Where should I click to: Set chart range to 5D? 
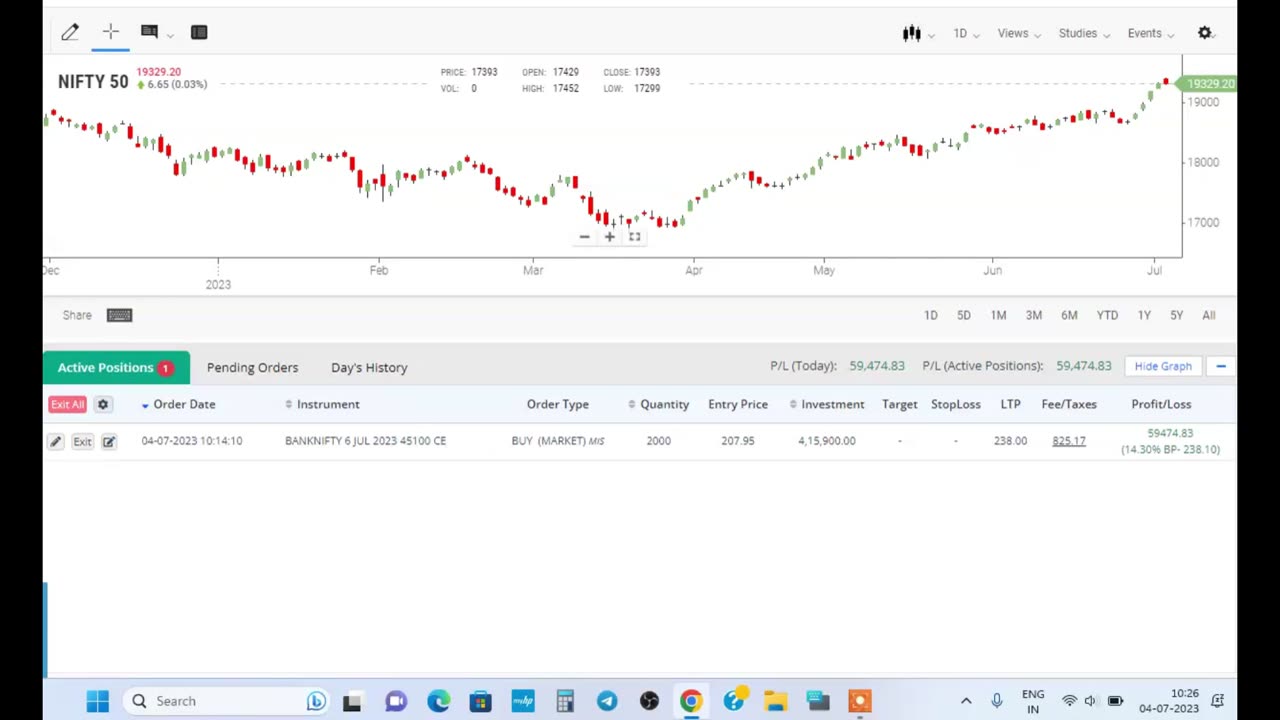tap(964, 315)
